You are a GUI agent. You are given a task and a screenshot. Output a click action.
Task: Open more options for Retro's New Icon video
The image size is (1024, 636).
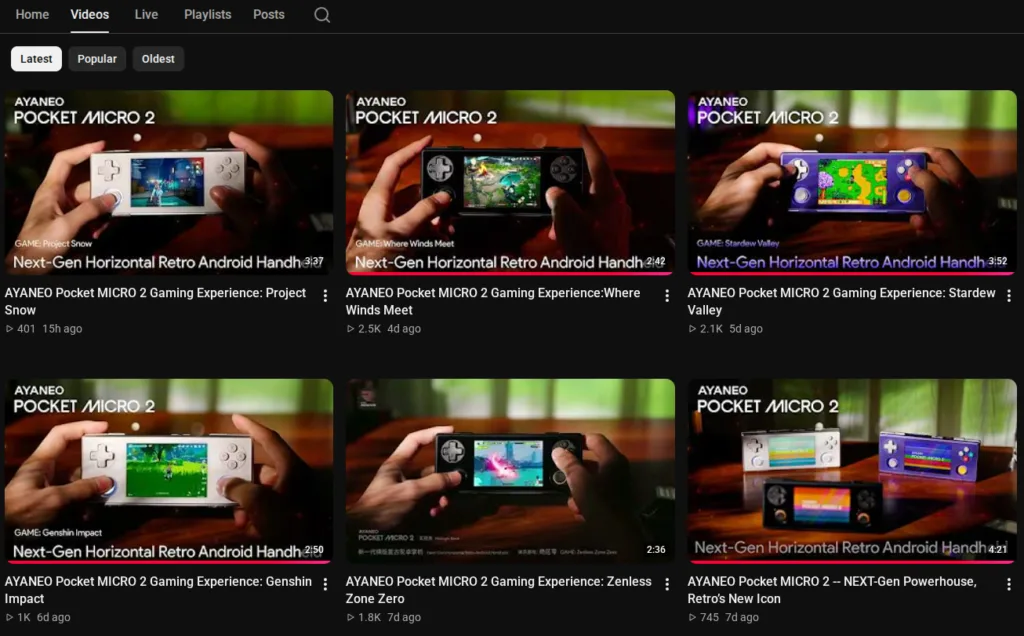(1008, 584)
